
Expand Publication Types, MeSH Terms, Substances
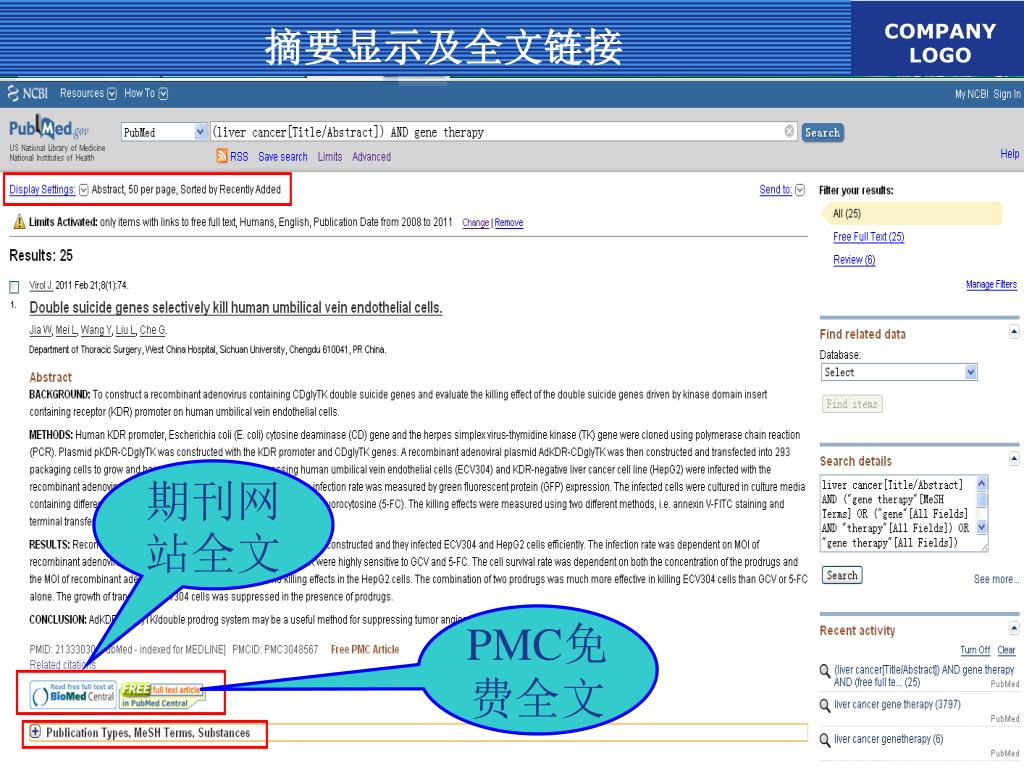point(35,732)
